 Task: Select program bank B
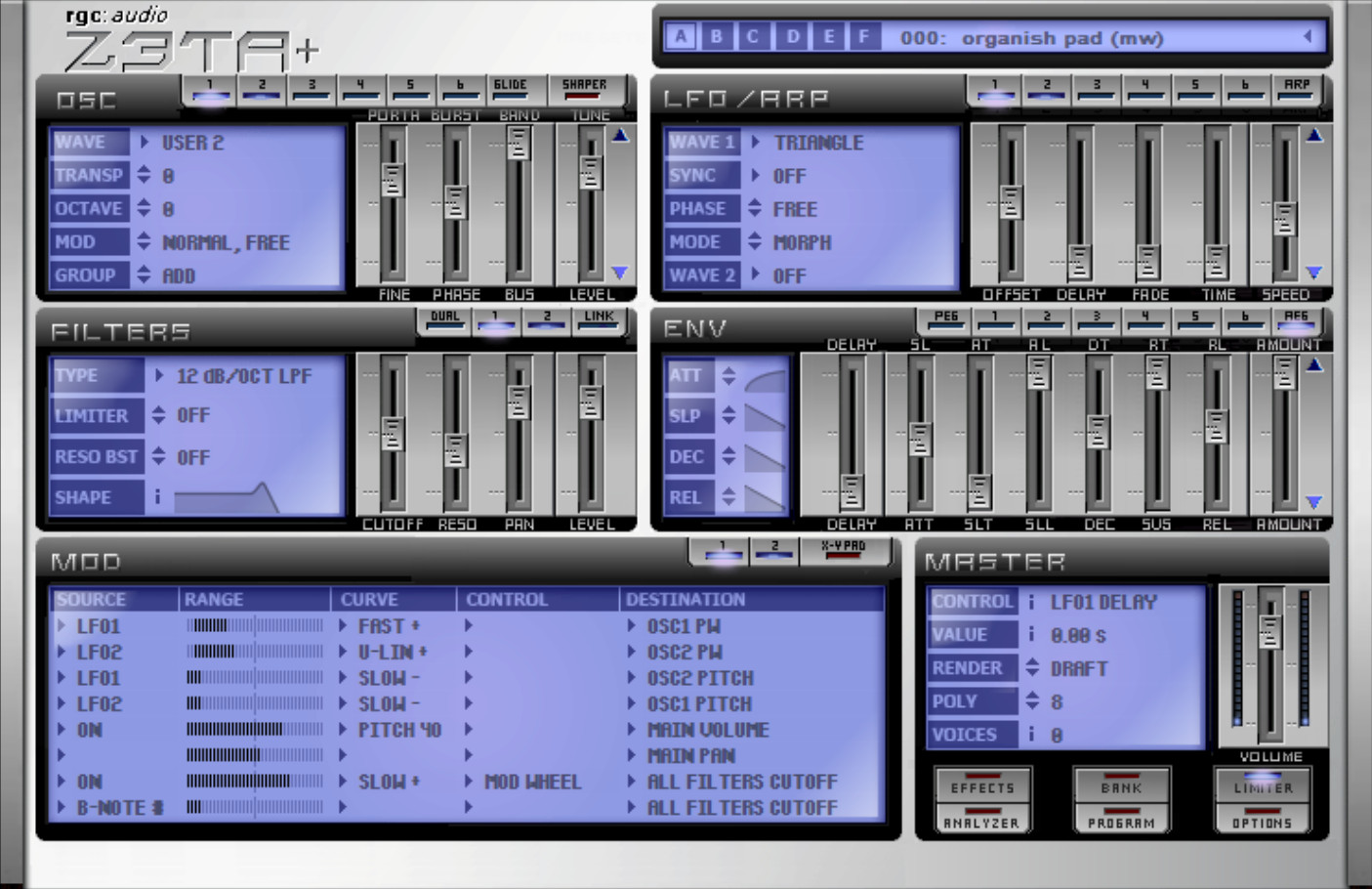coord(717,37)
